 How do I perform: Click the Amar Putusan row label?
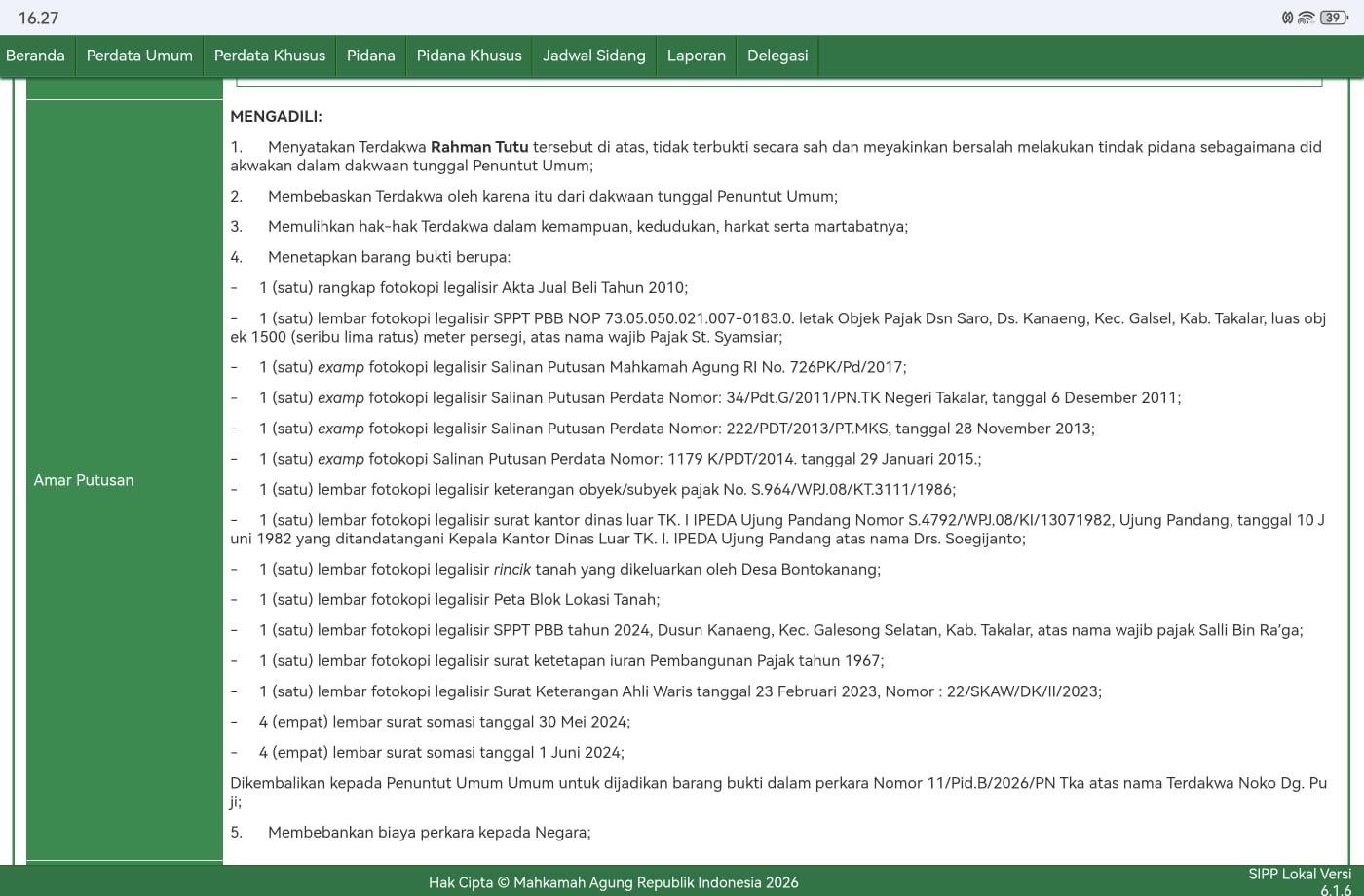pos(84,480)
